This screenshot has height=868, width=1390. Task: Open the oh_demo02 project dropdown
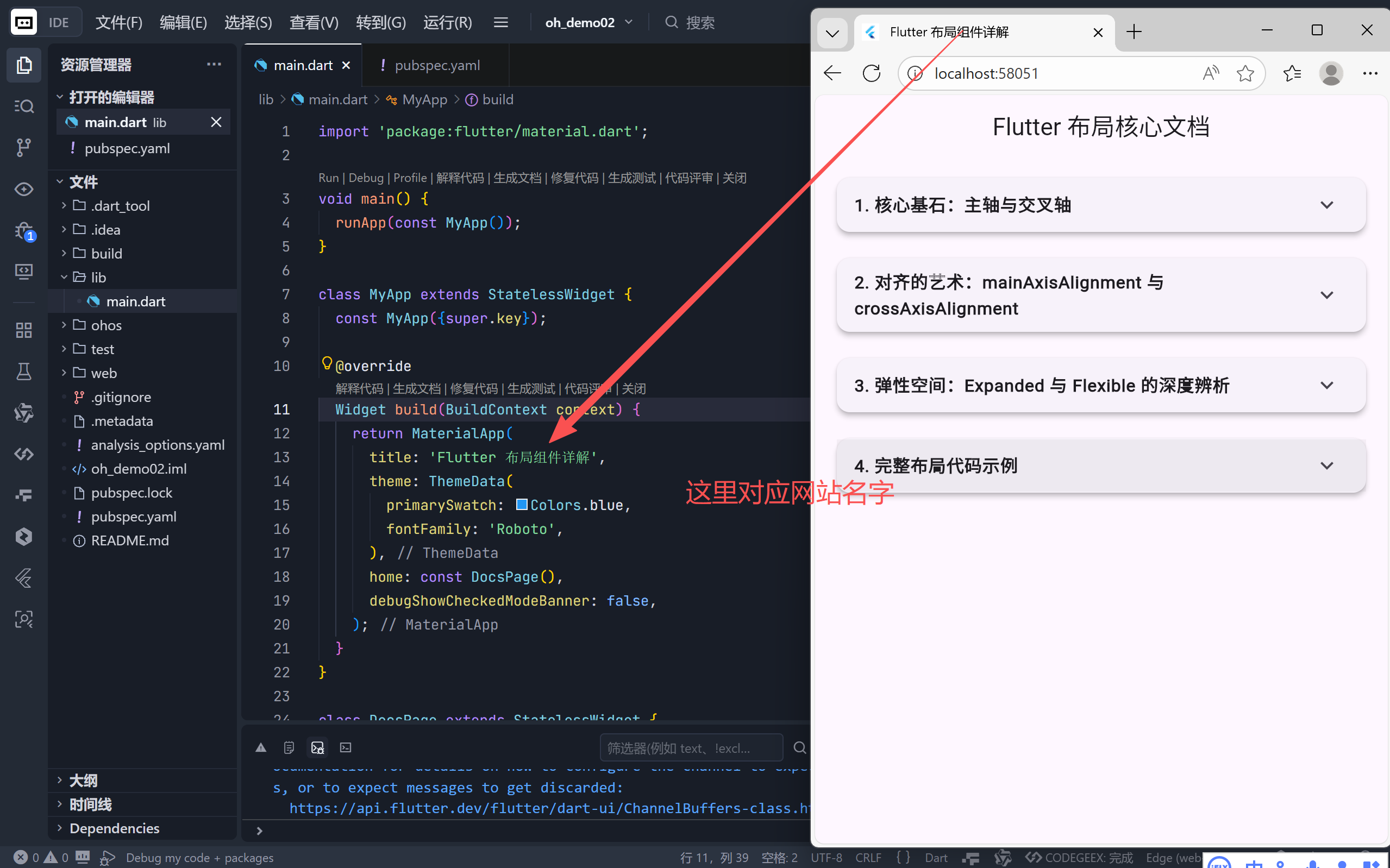click(x=588, y=22)
